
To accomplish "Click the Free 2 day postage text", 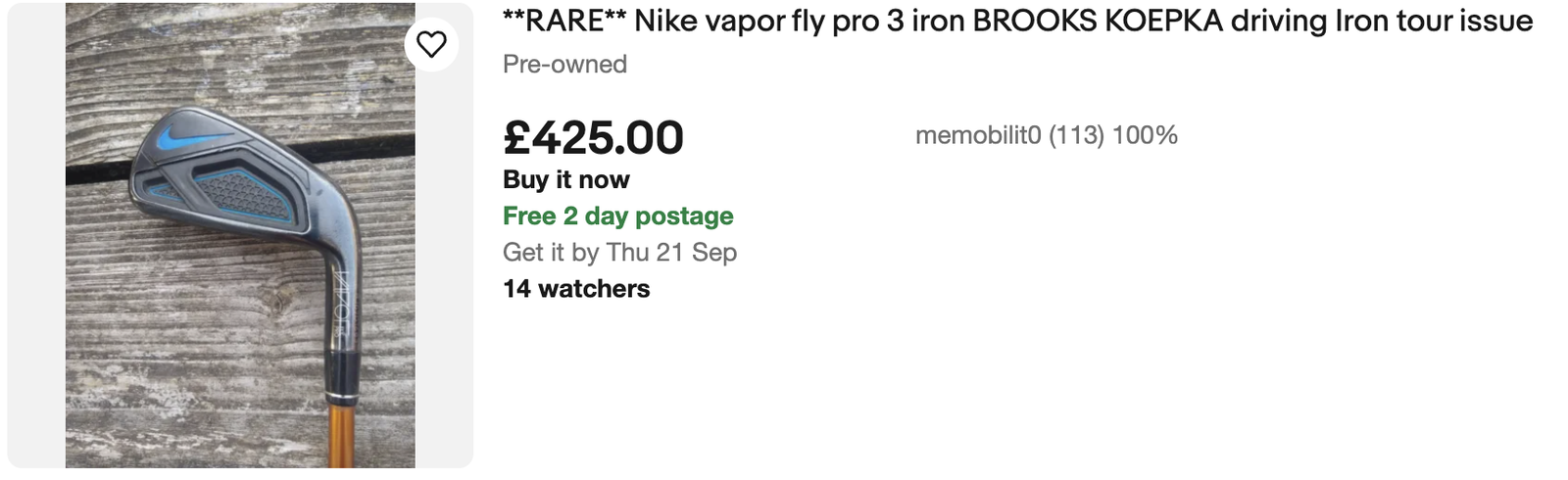I will [x=617, y=216].
